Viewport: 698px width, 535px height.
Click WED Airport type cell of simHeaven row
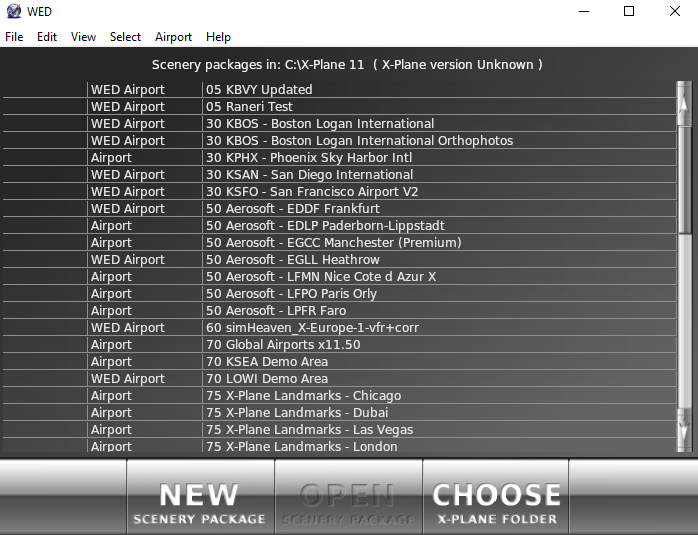[145, 328]
